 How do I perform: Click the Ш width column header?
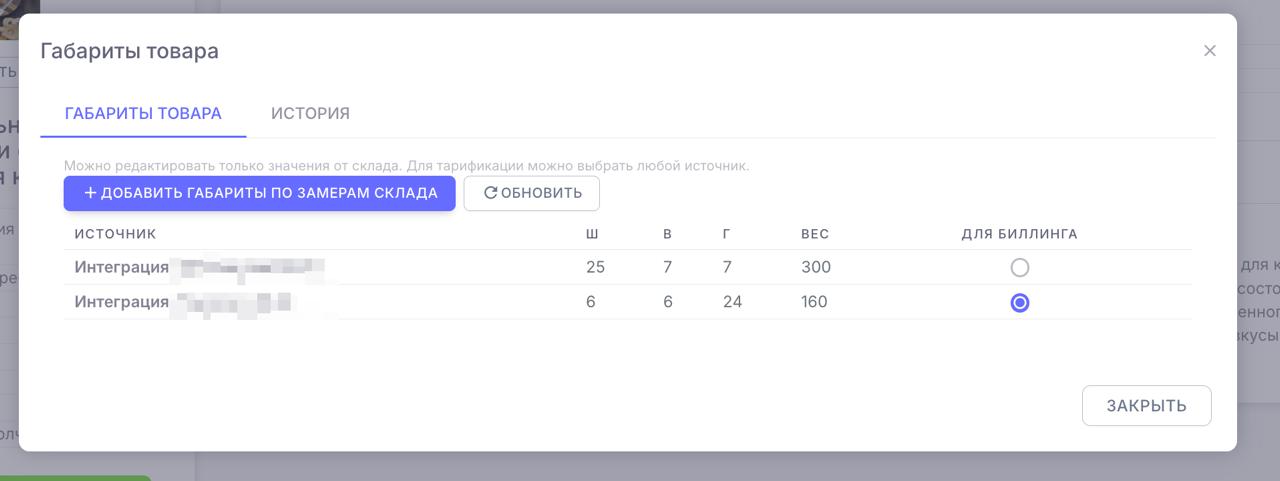592,235
